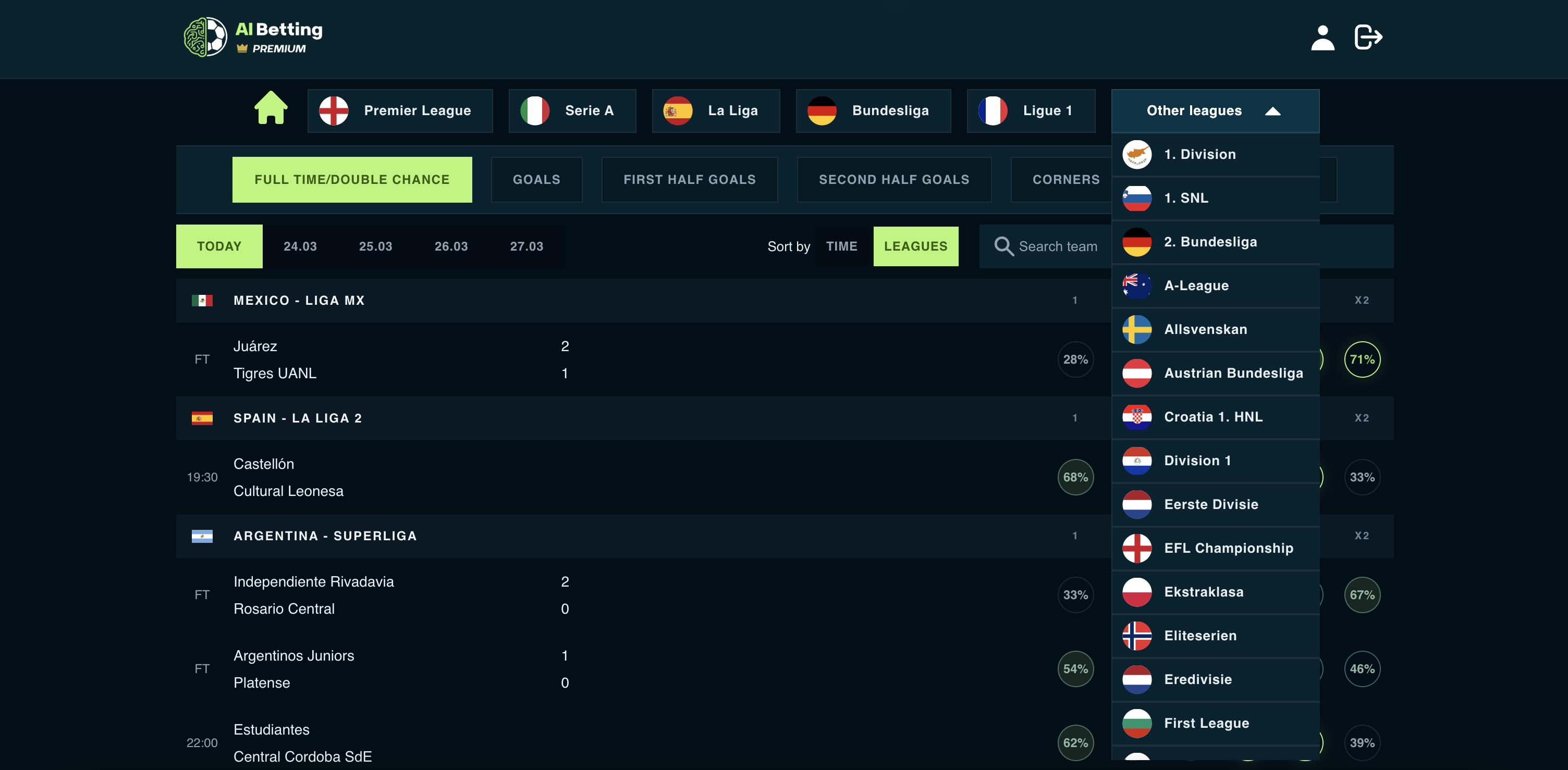Switch to the 25.03 date tab
Image resolution: width=1568 pixels, height=770 pixels.
pyautogui.click(x=375, y=246)
